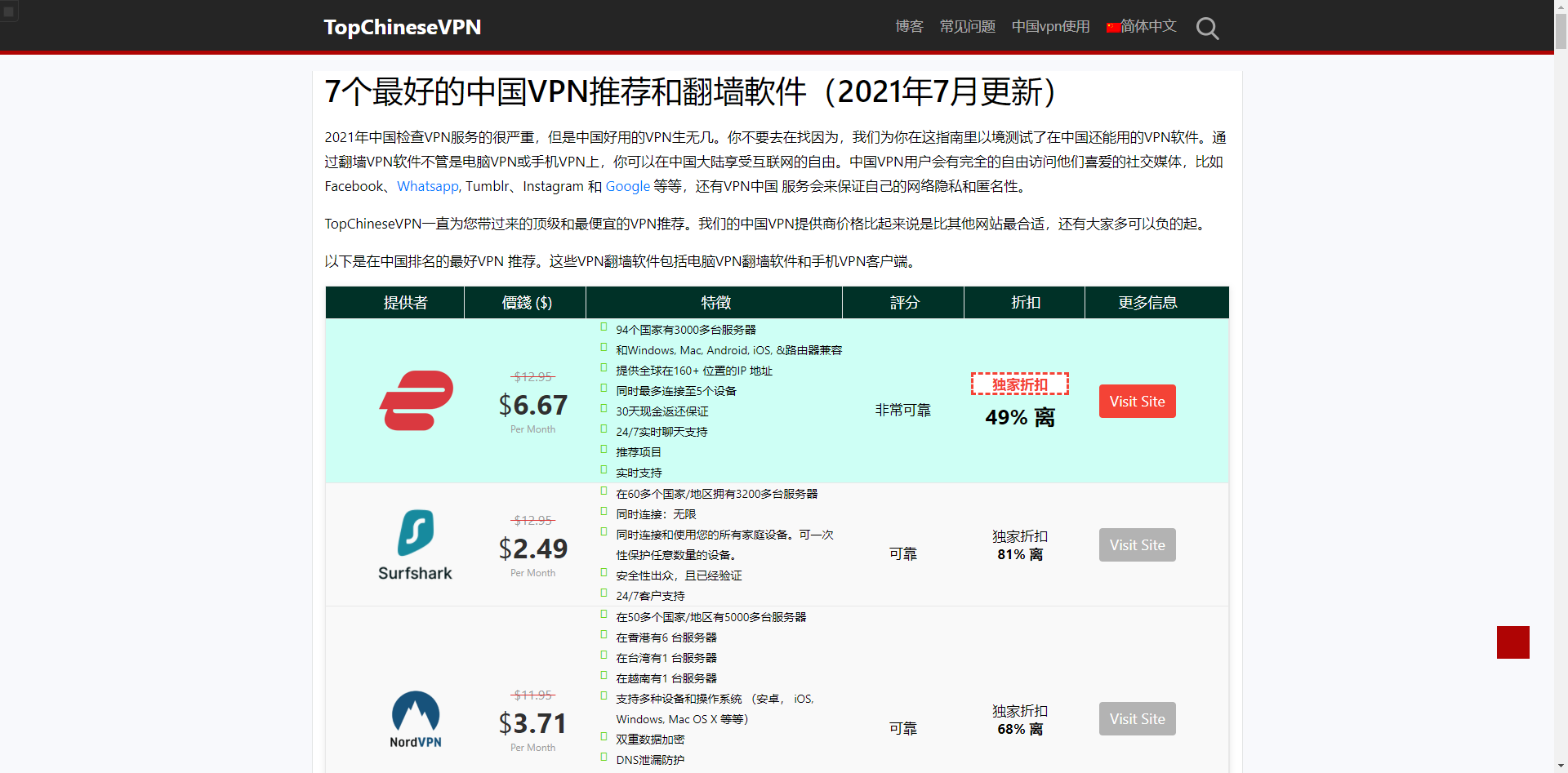Image resolution: width=1568 pixels, height=773 pixels.
Task: Open the 博客 menu item
Action: (x=909, y=26)
